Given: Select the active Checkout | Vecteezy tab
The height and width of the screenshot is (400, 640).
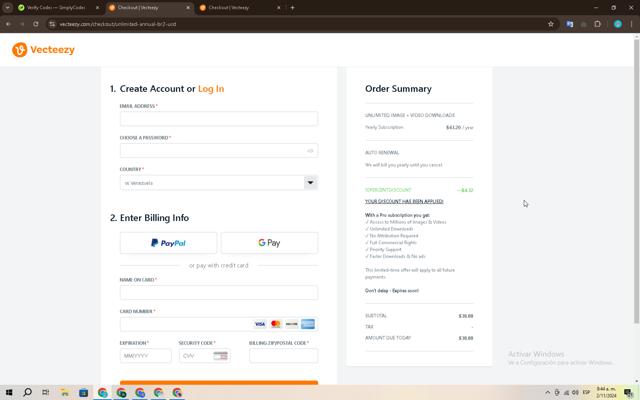Looking at the screenshot, I should 147,8.
